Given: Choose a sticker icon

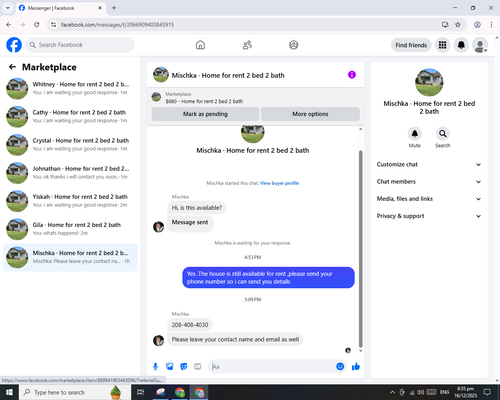Looking at the screenshot, I should 184,367.
